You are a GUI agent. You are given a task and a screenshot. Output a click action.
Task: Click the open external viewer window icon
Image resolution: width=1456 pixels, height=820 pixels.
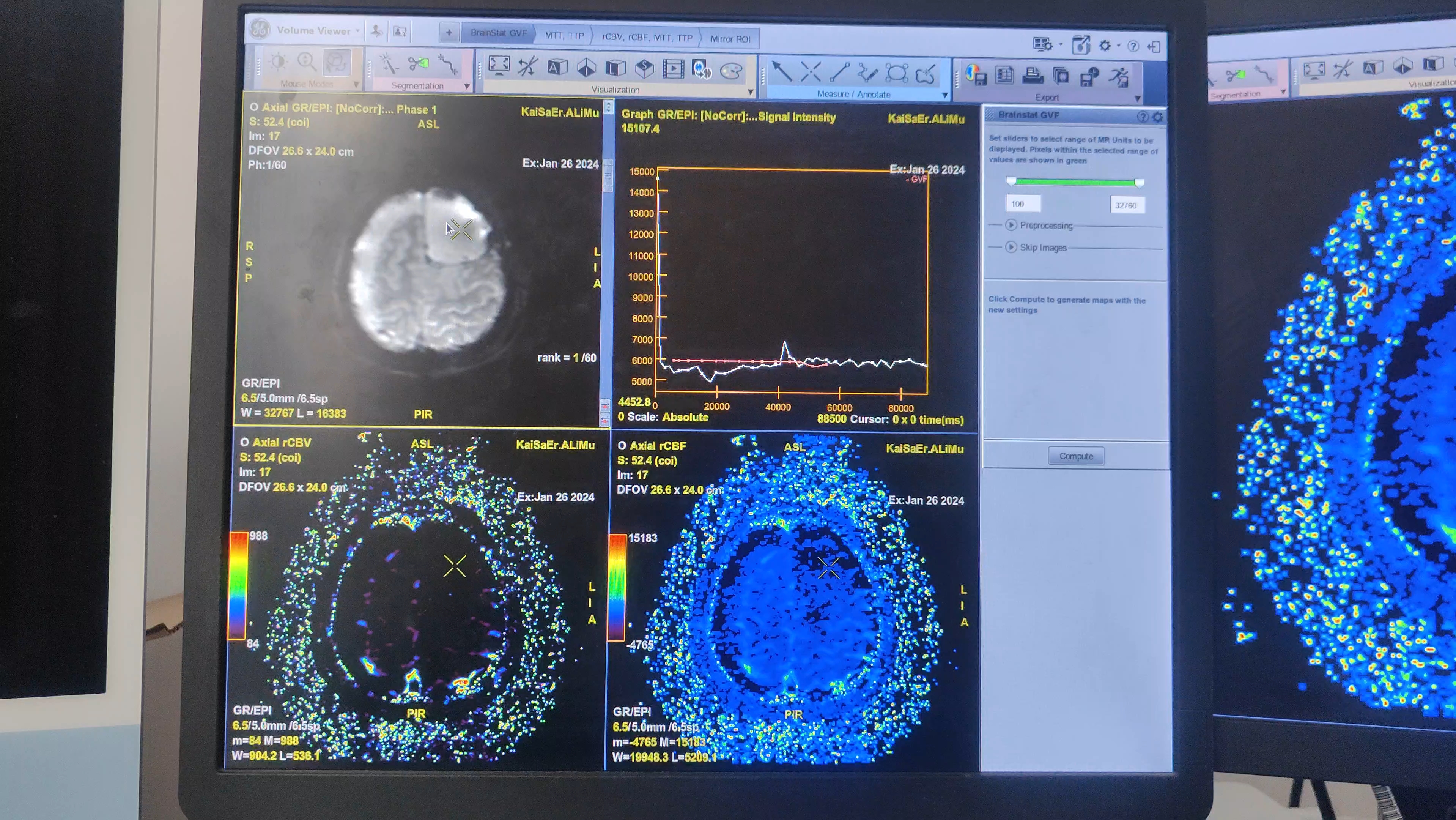click(x=1081, y=45)
